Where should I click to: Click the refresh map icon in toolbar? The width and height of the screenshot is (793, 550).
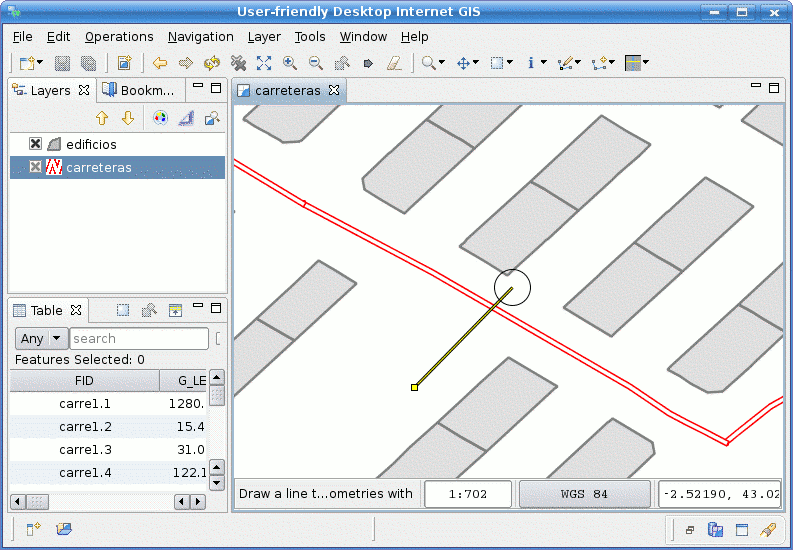click(x=212, y=63)
